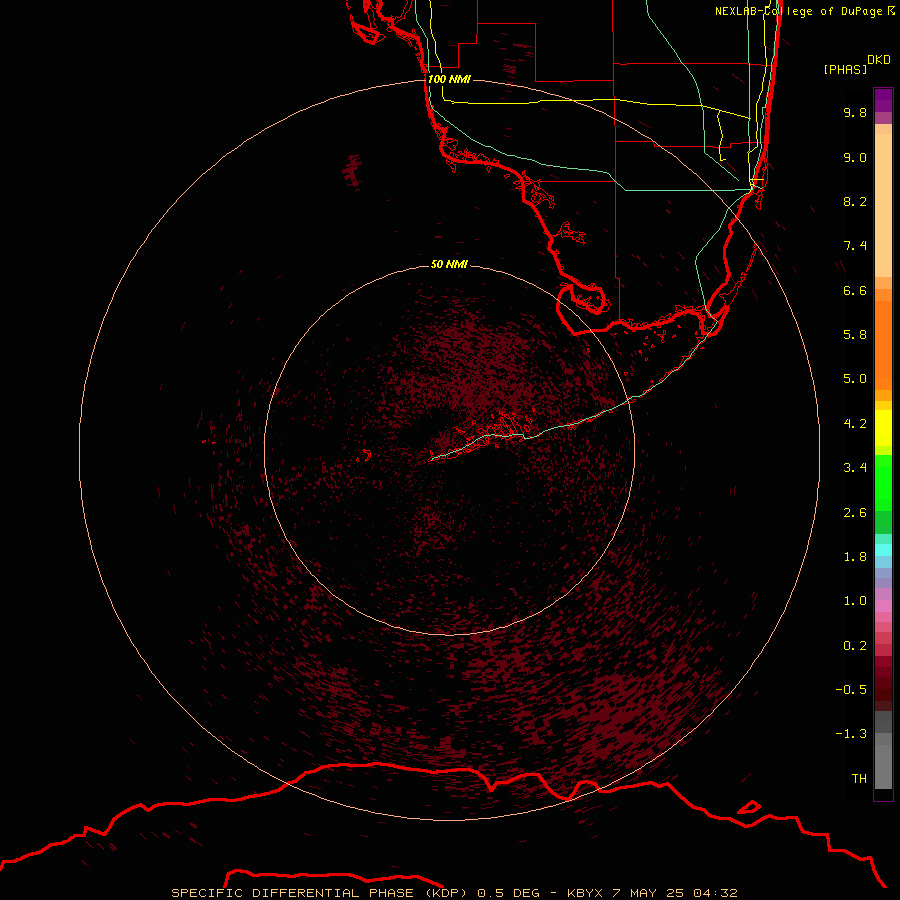Pick the yellow segment of the color bar
Screen dimensions: 900x900
[x=883, y=428]
